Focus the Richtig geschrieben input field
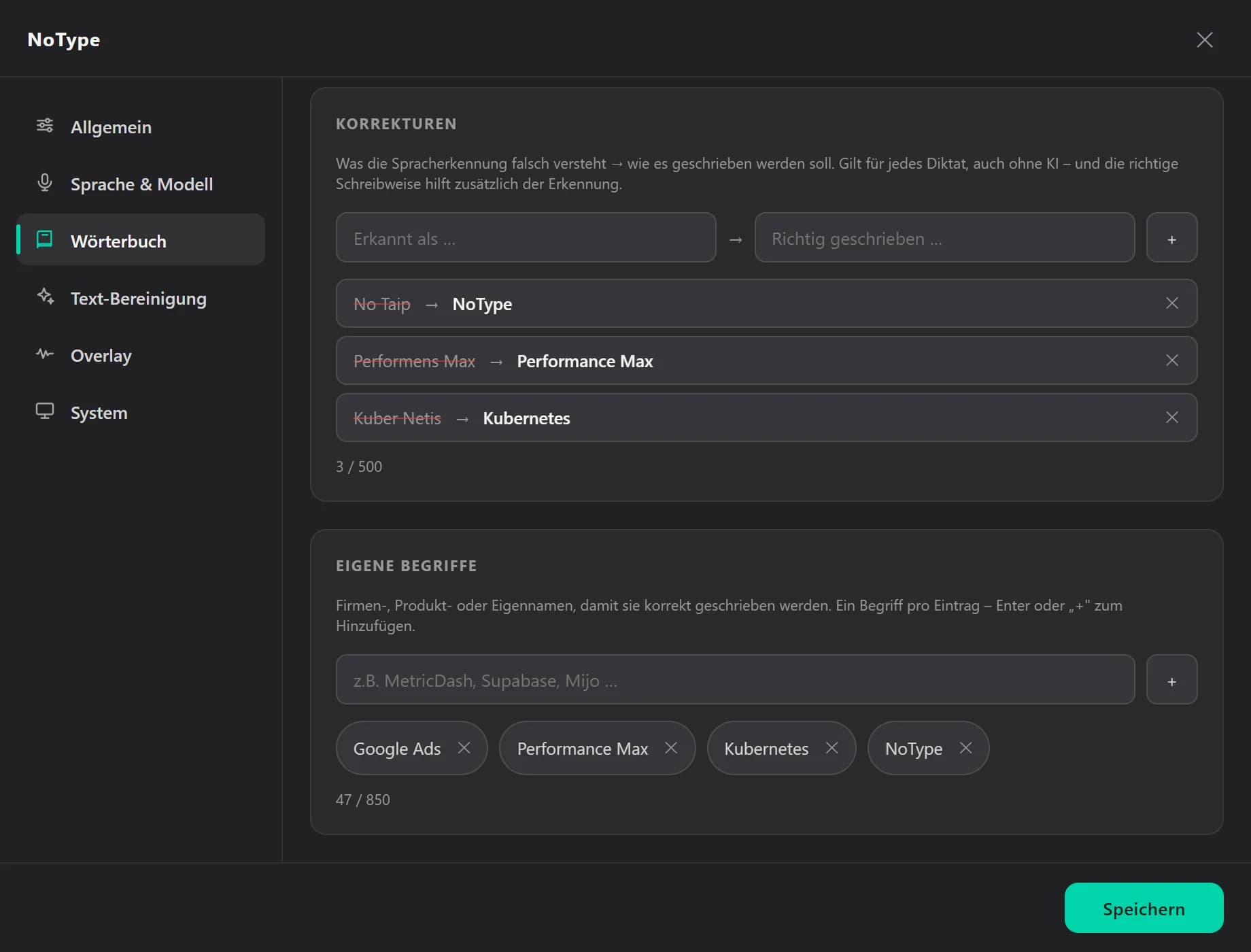The image size is (1251, 952). click(x=944, y=237)
